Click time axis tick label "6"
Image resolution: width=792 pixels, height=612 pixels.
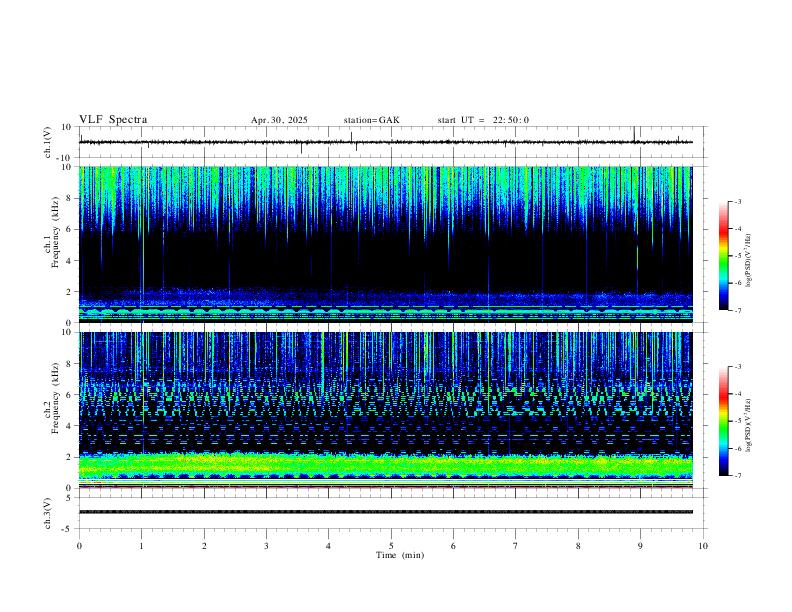pyautogui.click(x=453, y=546)
